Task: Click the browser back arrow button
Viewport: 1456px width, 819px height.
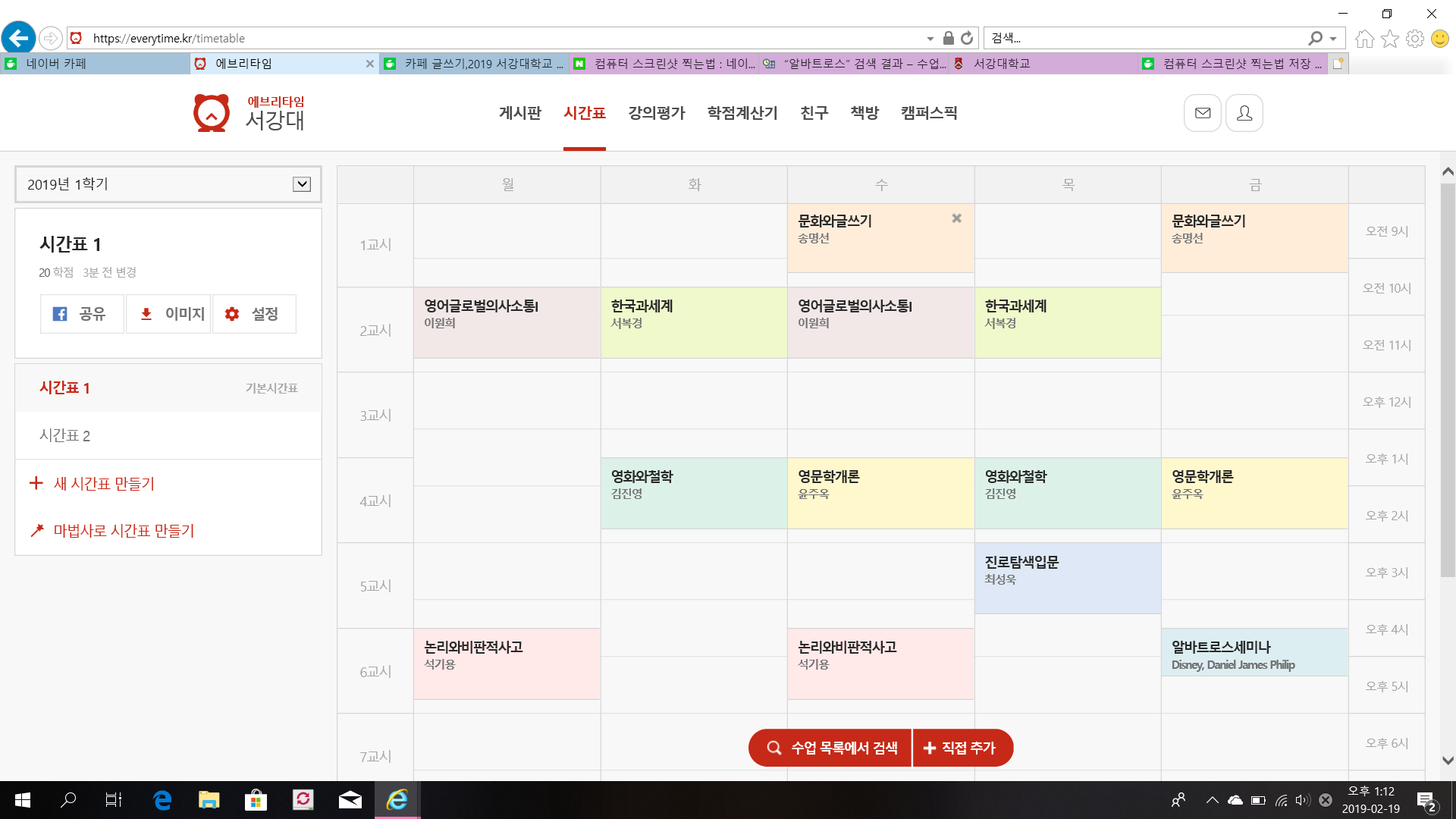Action: tap(18, 38)
